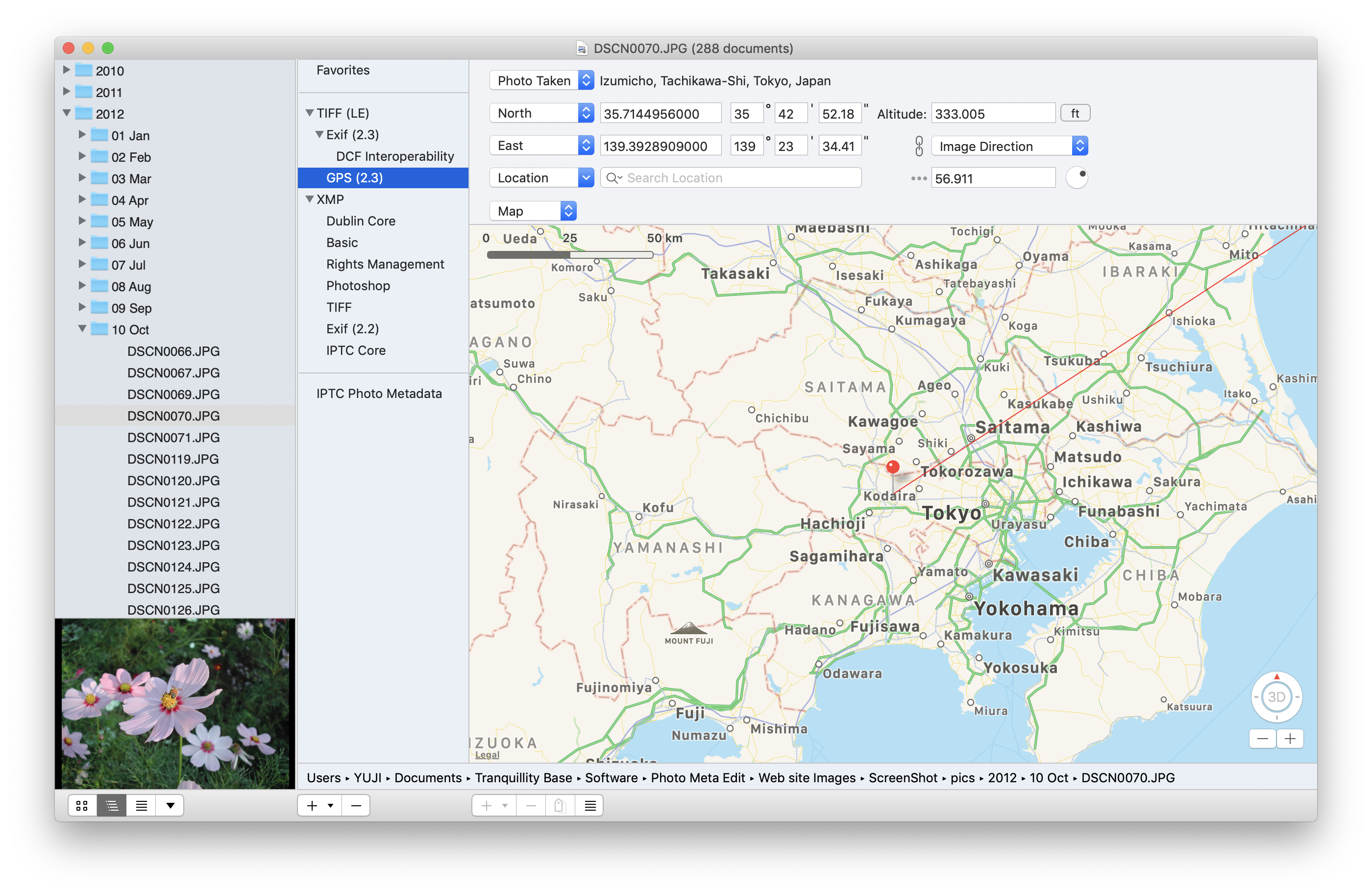The width and height of the screenshot is (1372, 894).
Task: Select file DSCN0125.JPG
Action: tap(173, 588)
